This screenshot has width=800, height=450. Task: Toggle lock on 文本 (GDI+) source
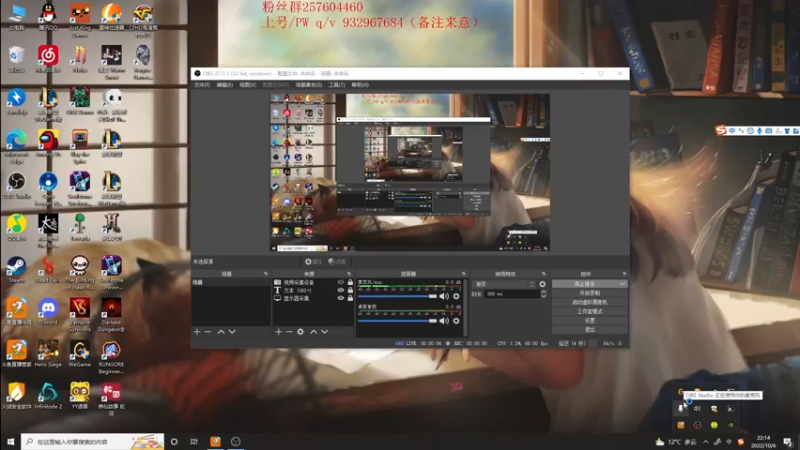tap(350, 290)
